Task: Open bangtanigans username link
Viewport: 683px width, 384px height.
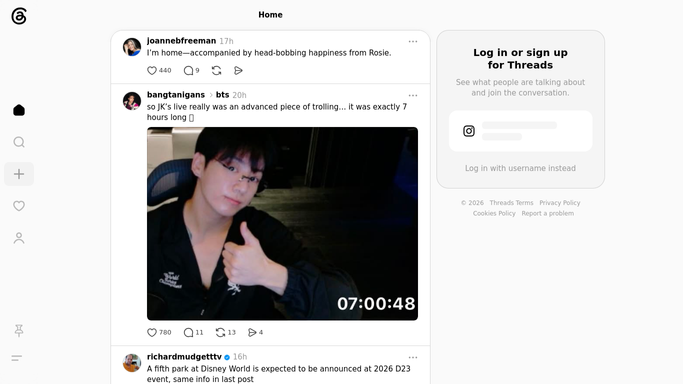Action: (176, 95)
